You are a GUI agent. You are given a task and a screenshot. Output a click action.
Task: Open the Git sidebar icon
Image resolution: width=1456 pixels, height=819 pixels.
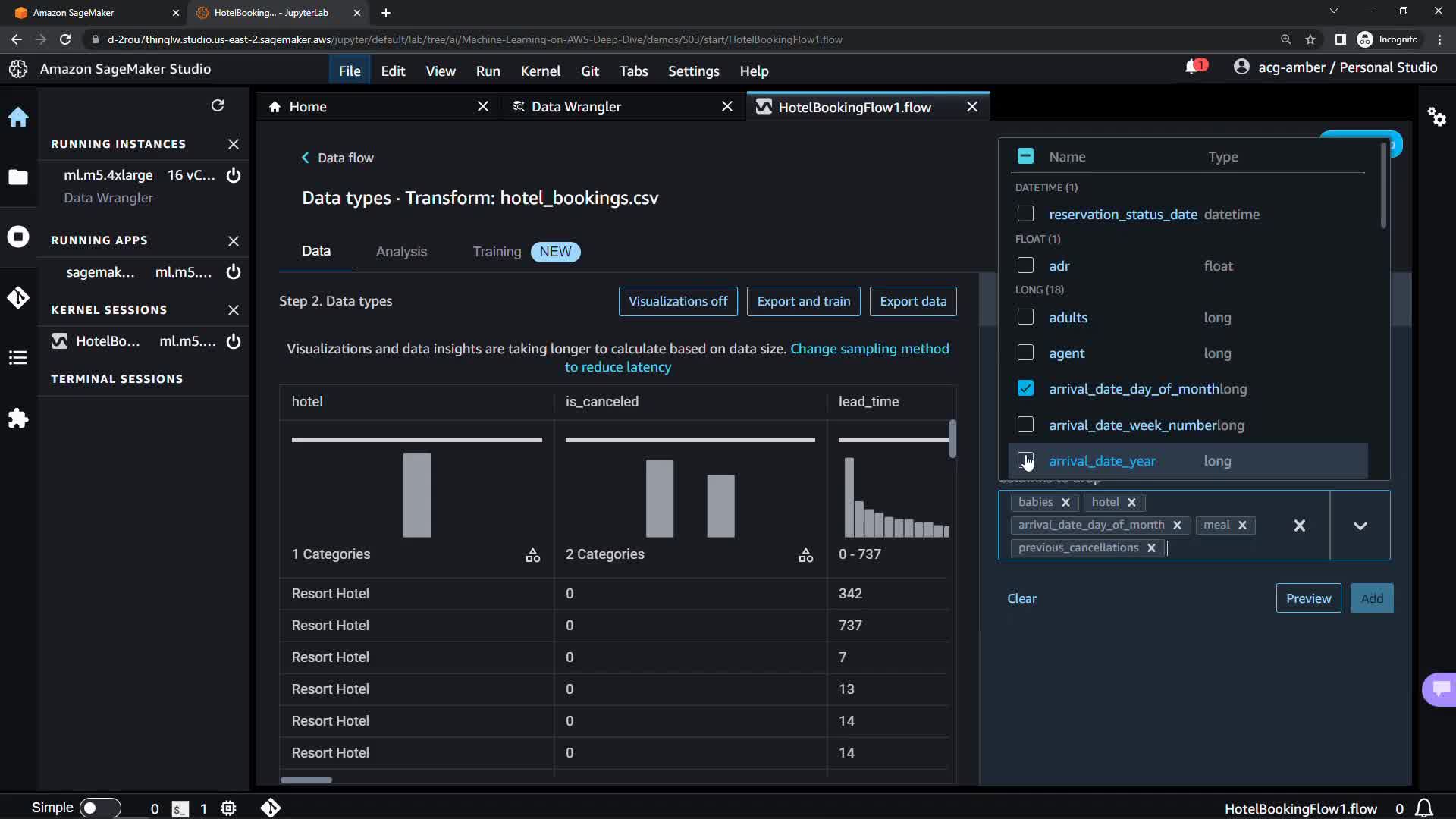point(18,297)
